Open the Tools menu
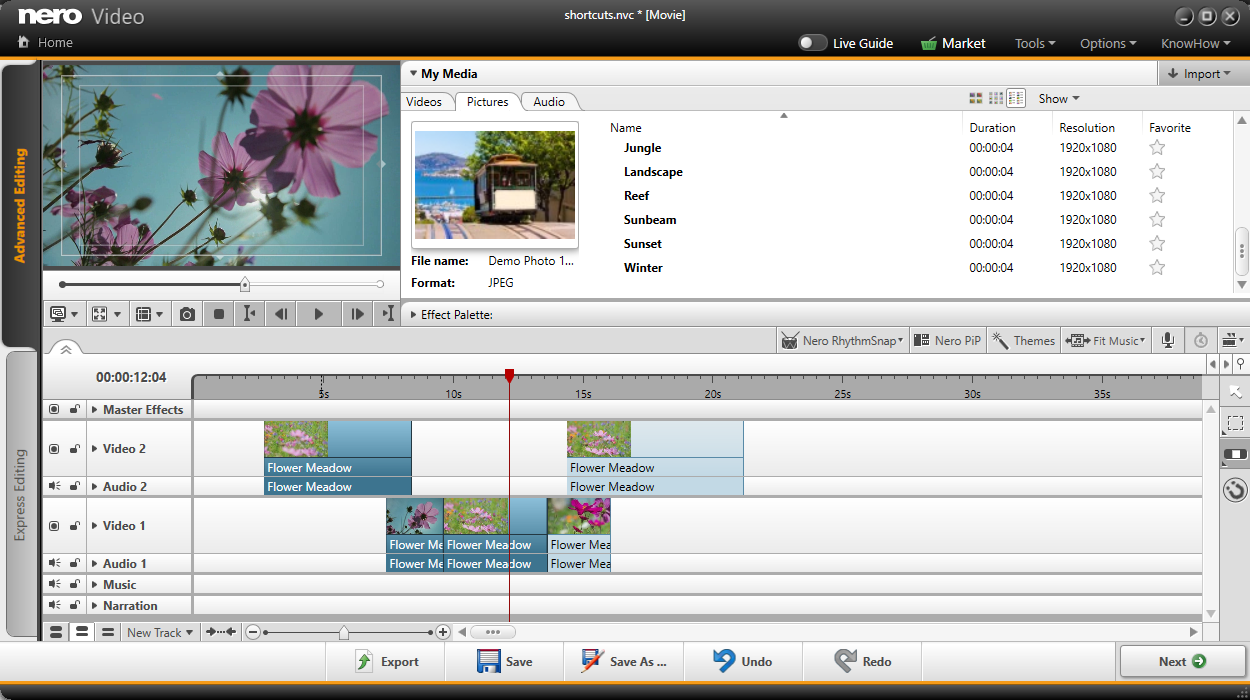 [1035, 43]
